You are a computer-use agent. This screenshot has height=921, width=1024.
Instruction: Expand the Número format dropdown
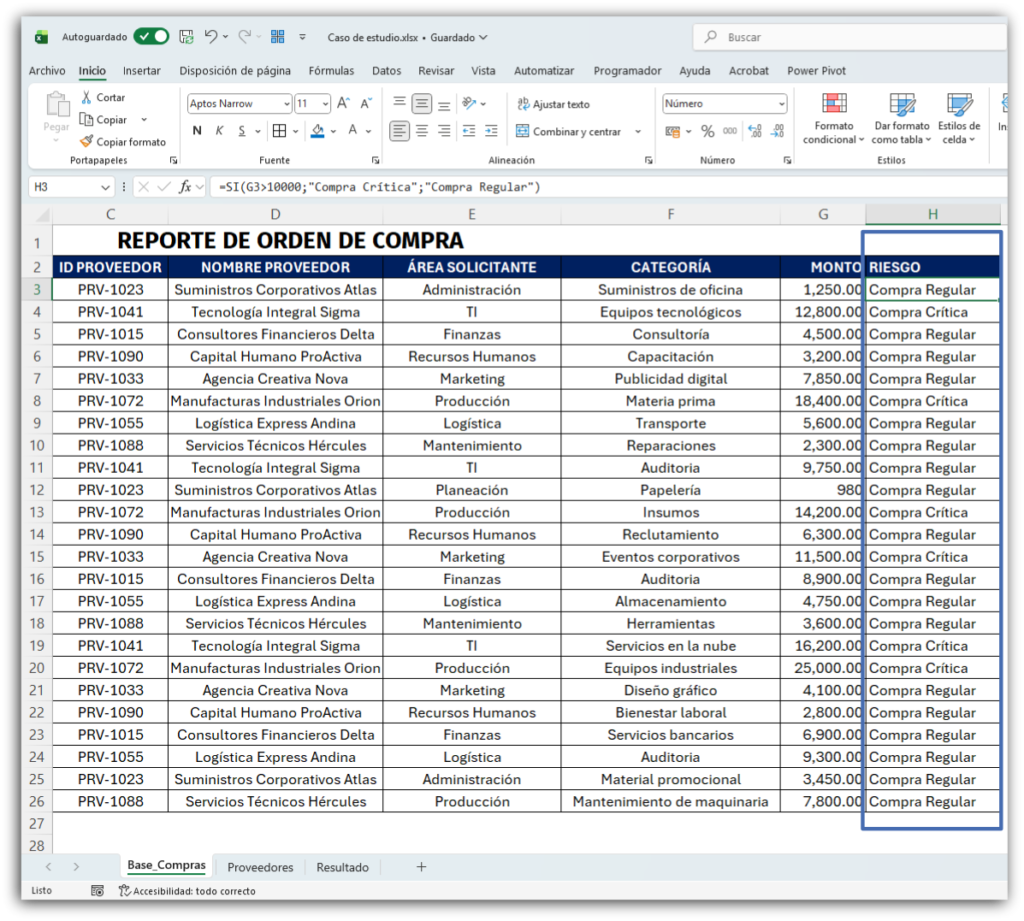click(x=781, y=104)
